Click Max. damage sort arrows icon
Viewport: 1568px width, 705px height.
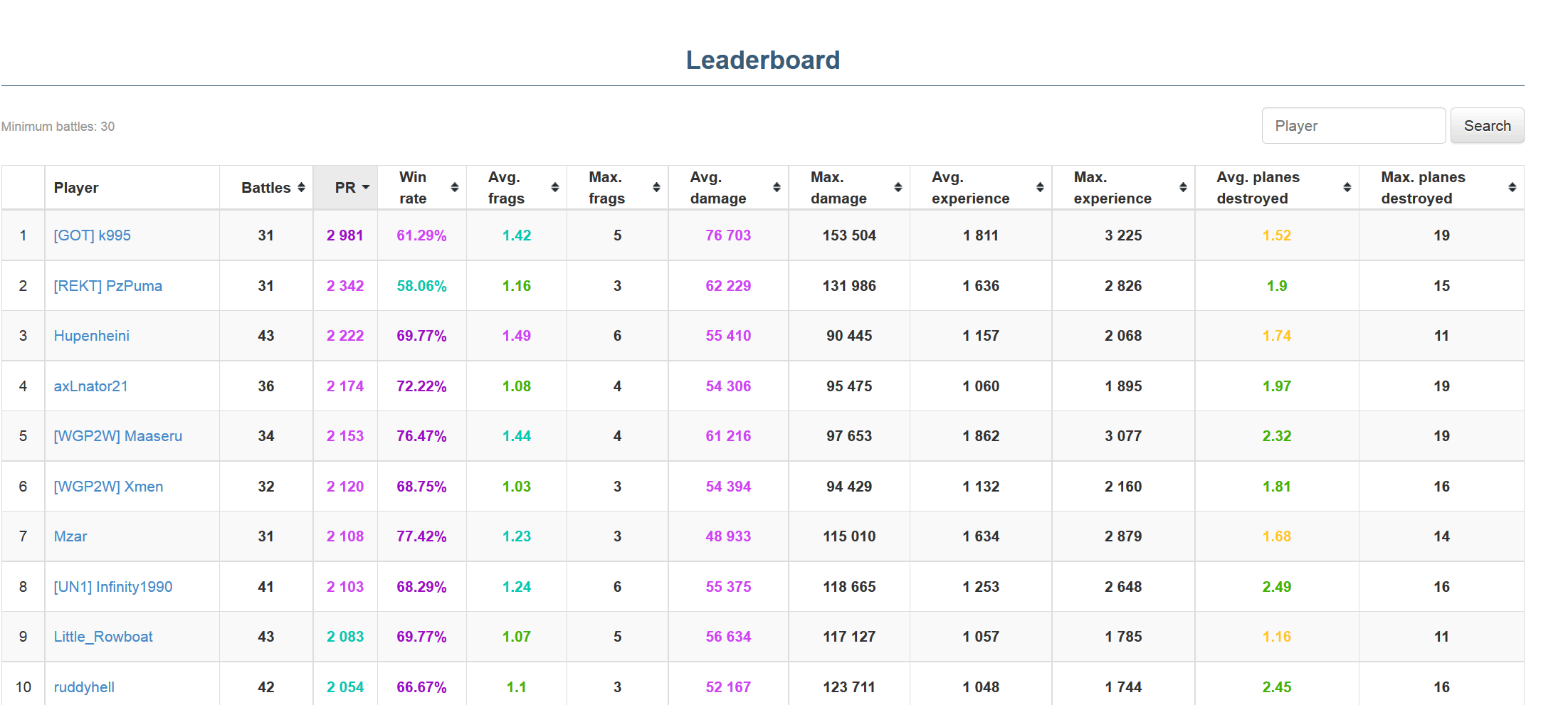898,188
